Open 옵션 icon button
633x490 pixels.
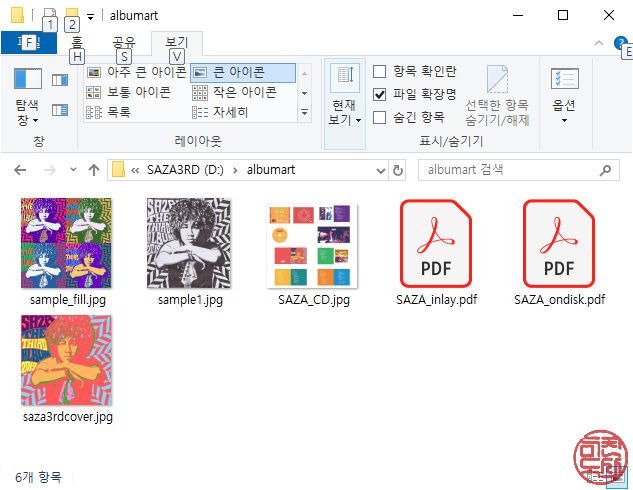tap(564, 96)
